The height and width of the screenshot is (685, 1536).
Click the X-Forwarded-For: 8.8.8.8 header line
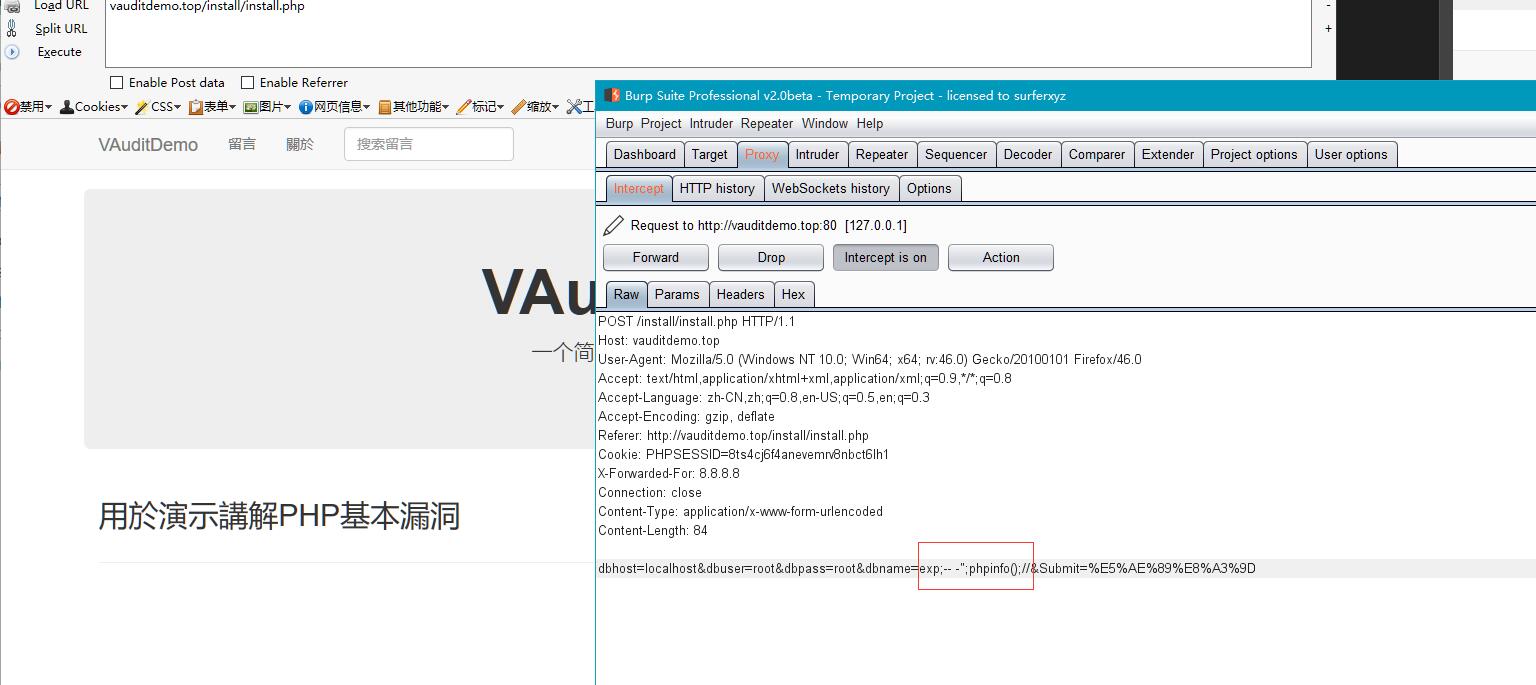pyautogui.click(x=669, y=474)
